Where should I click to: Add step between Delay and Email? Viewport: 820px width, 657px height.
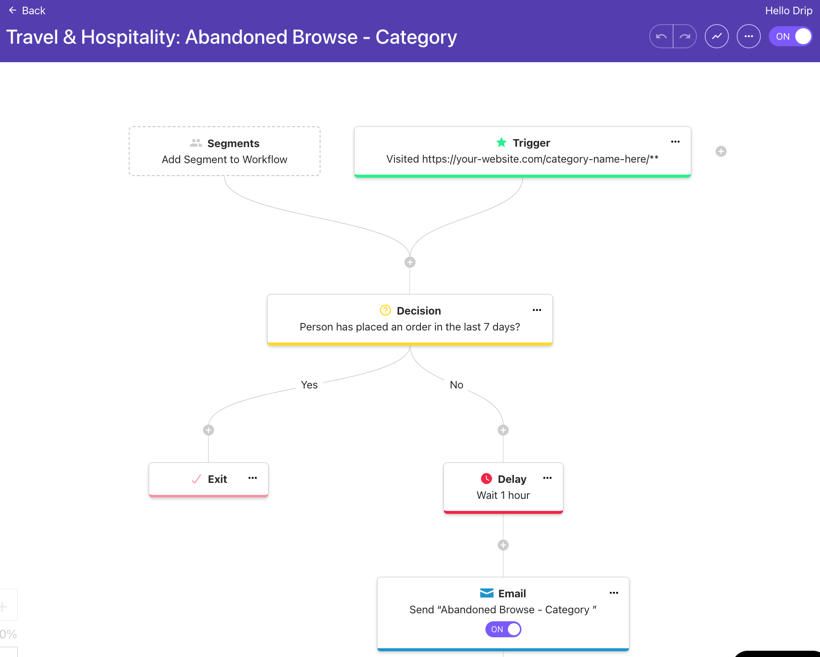click(503, 545)
